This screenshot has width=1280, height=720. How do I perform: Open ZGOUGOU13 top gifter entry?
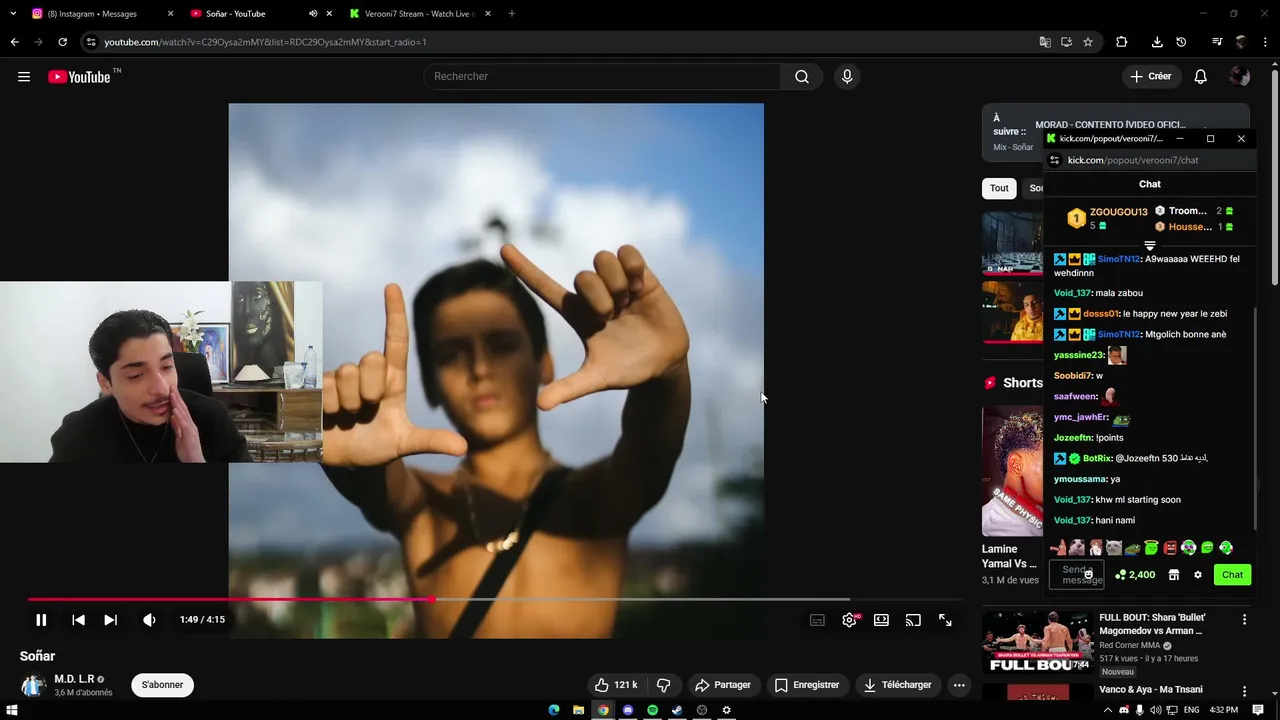click(1107, 218)
